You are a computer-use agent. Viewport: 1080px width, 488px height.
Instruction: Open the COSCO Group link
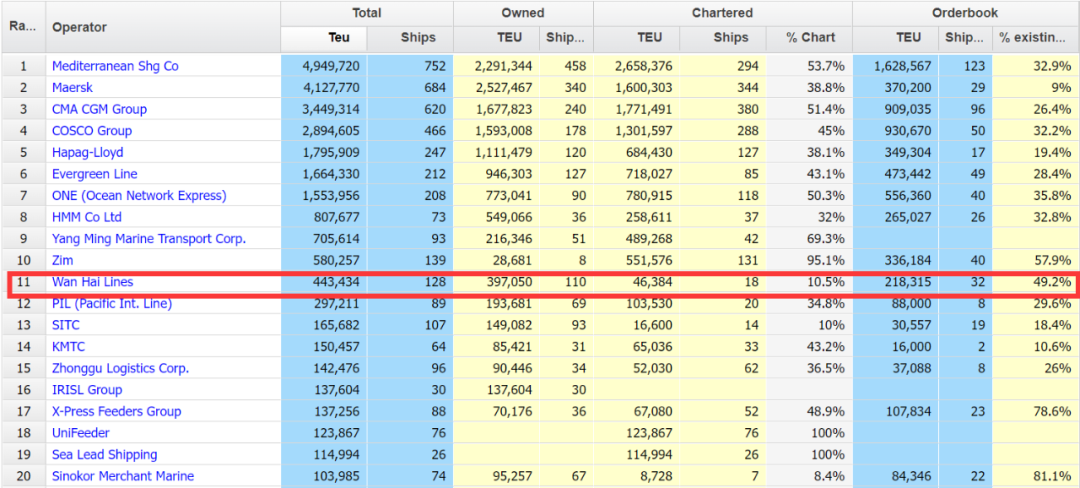[92, 131]
